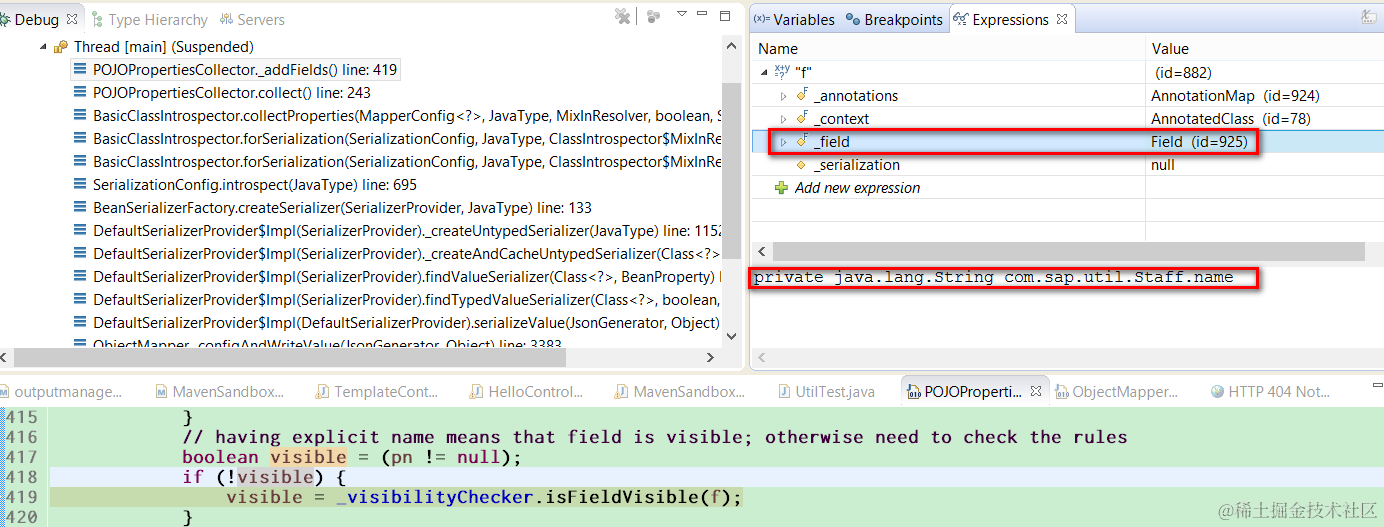Open the Variables tab
This screenshot has height=527, width=1384.
pos(794,20)
